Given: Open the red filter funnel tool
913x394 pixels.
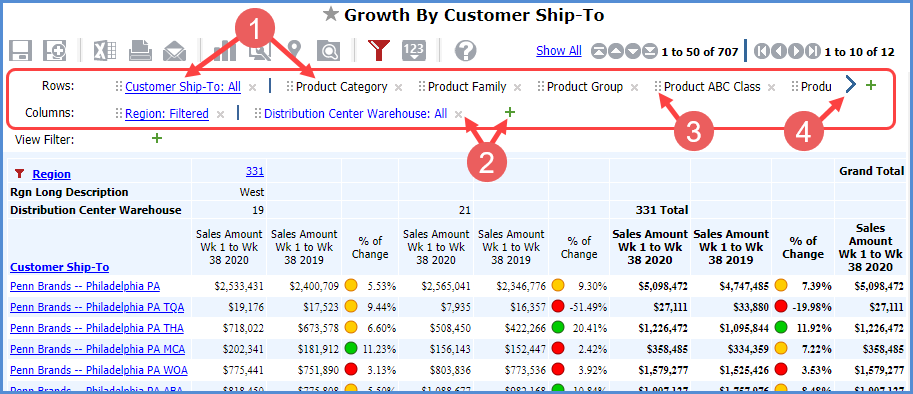Looking at the screenshot, I should pos(378,51).
